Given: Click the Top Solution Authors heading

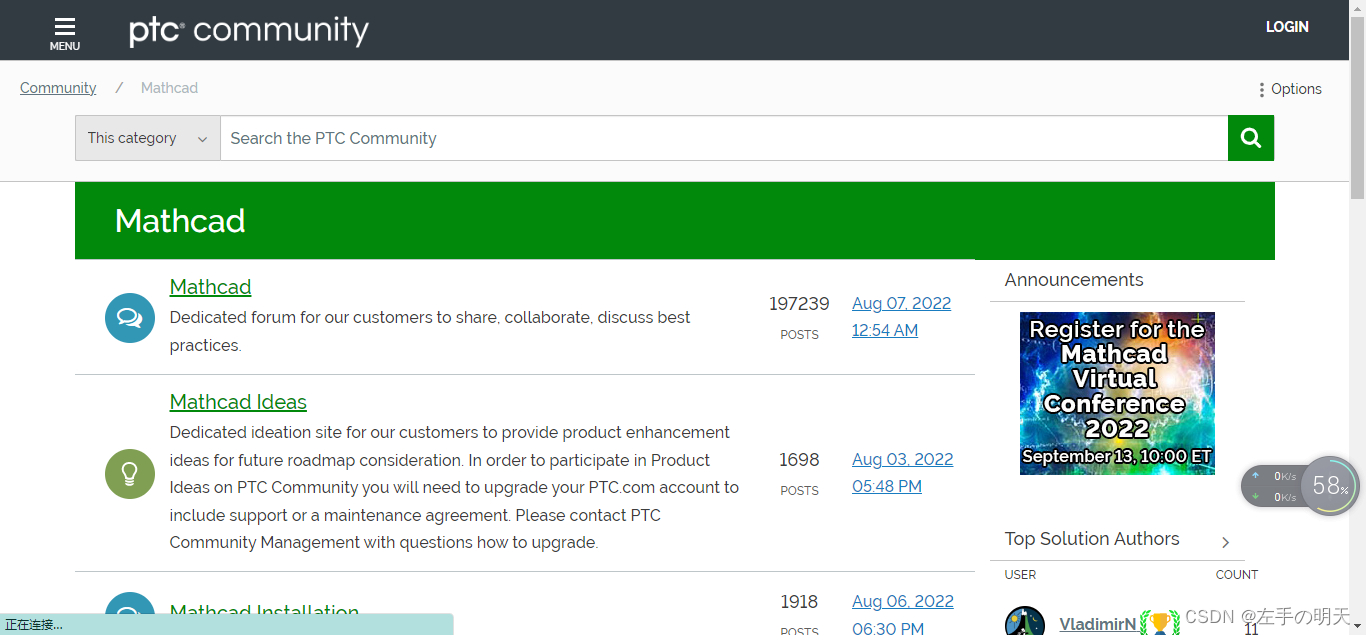Looking at the screenshot, I should pos(1092,539).
